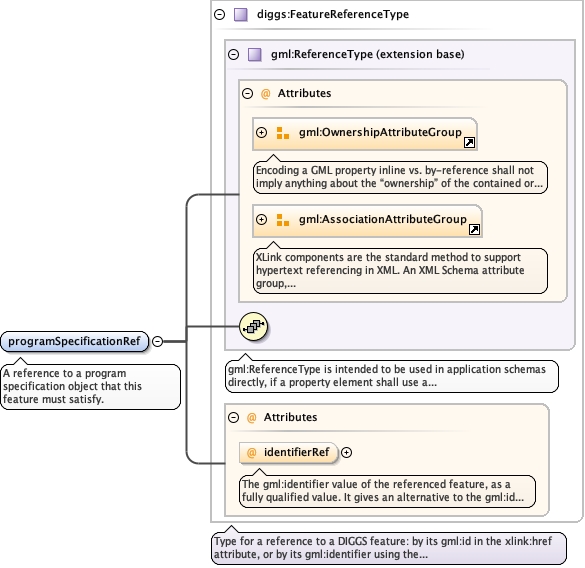Select the identifierRef attribute box
Viewport: 585px width, 568px height.
(288, 453)
